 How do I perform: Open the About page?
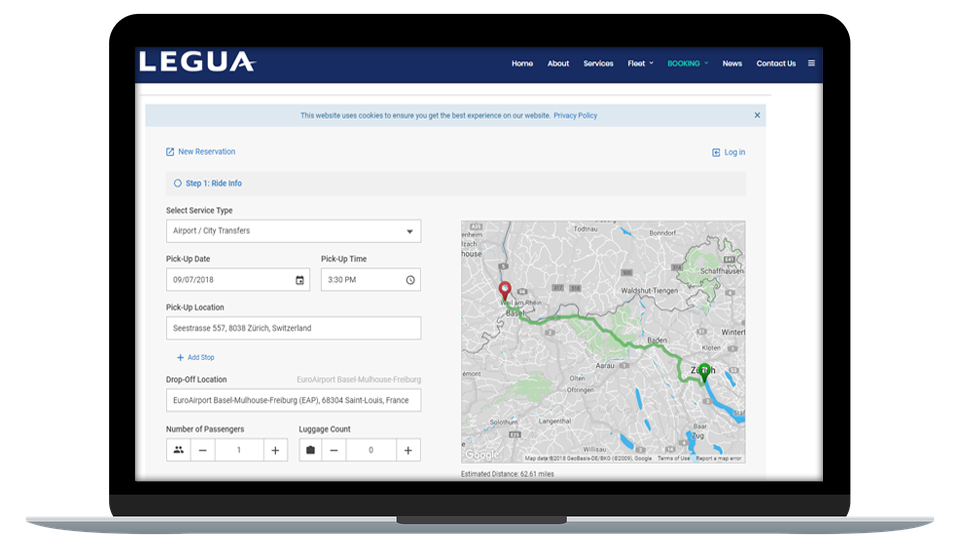[x=558, y=63]
